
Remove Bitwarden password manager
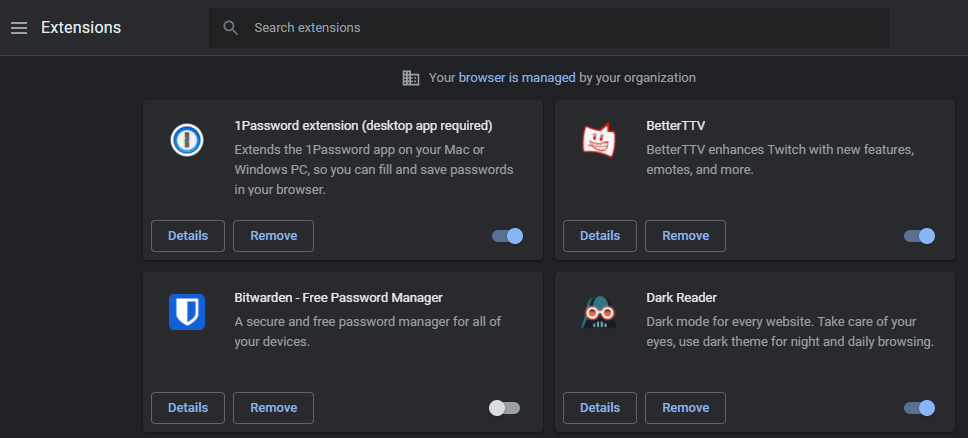(x=273, y=408)
